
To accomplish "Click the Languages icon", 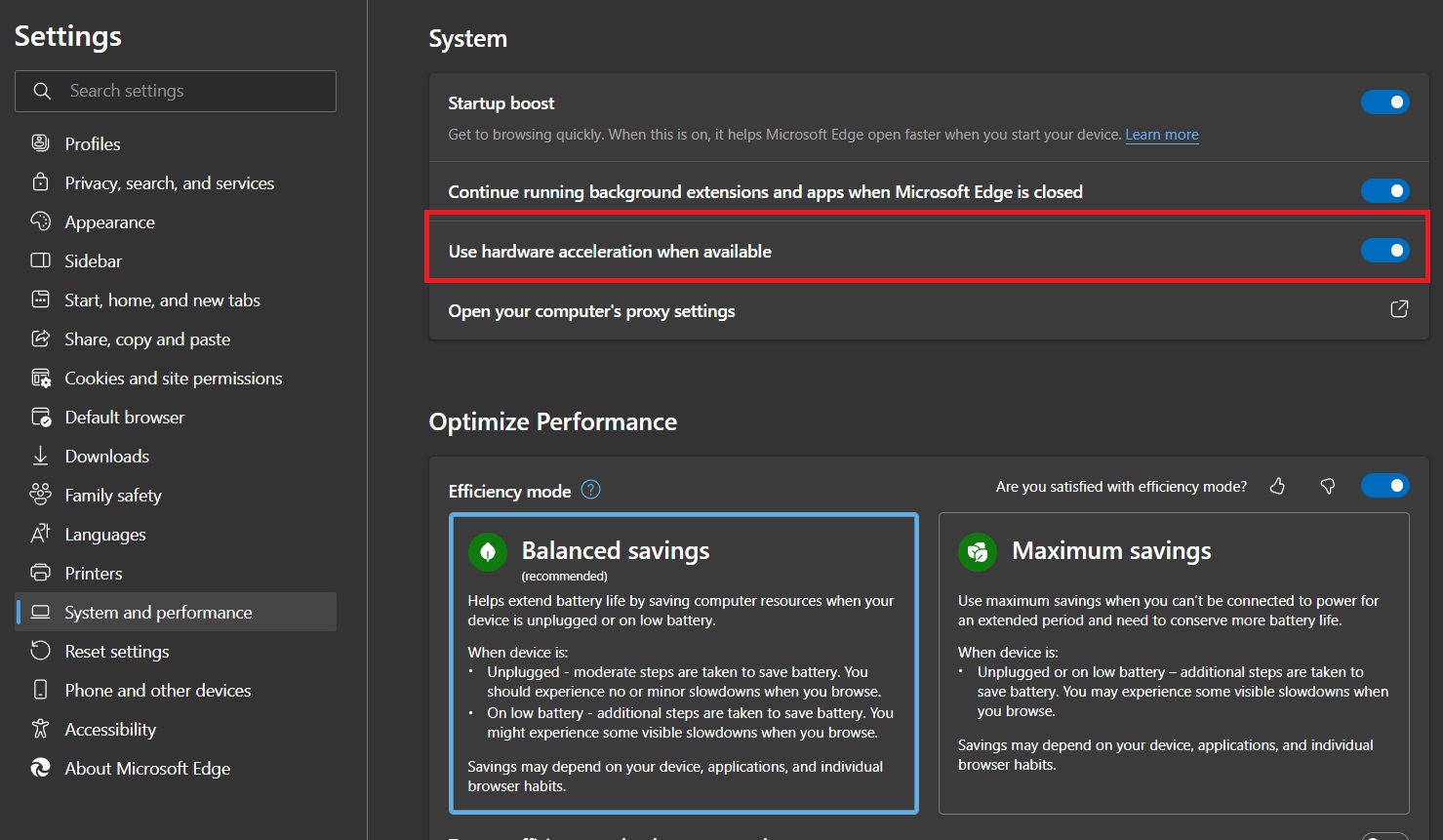I will coord(40,534).
